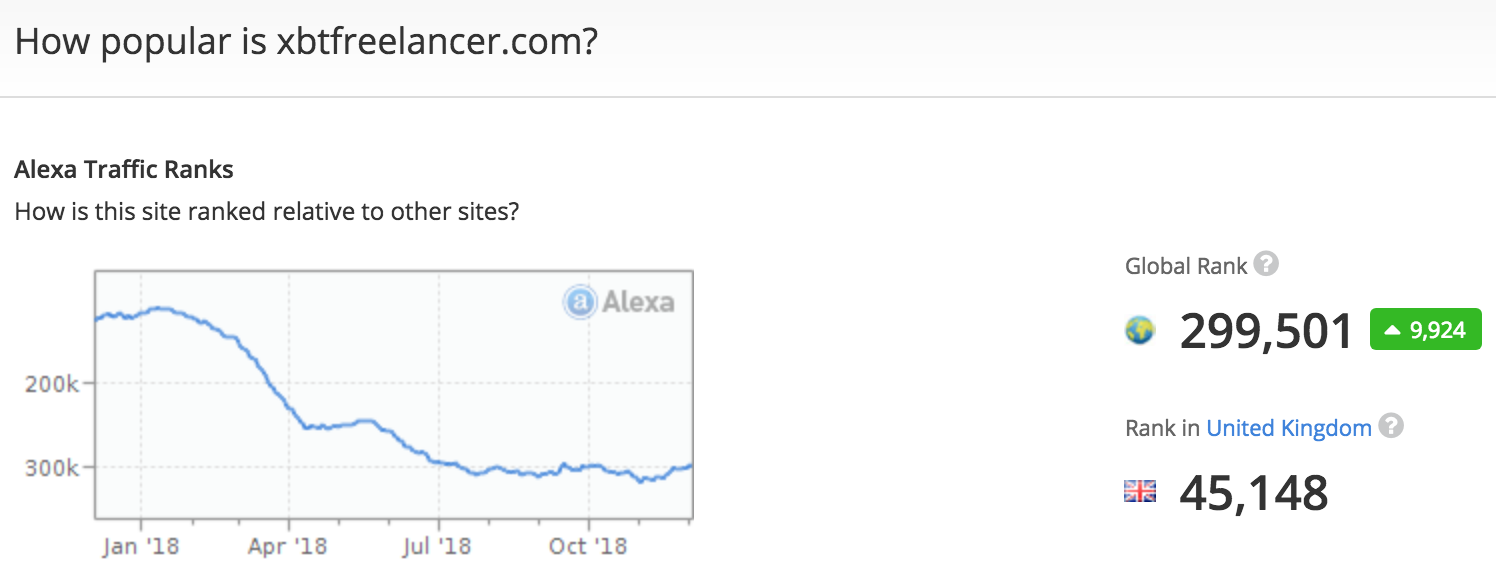Select the Jul '18 marker on chart axis

438,546
